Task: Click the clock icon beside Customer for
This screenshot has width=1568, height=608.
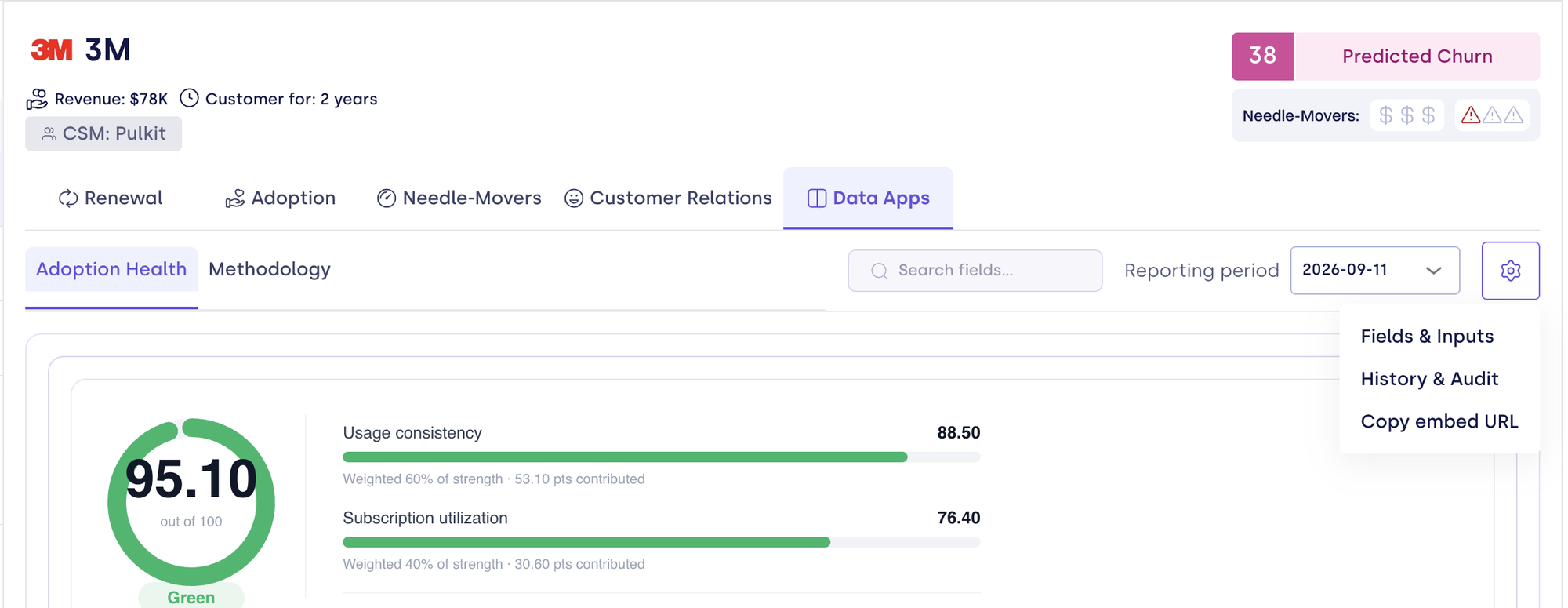Action: [189, 98]
